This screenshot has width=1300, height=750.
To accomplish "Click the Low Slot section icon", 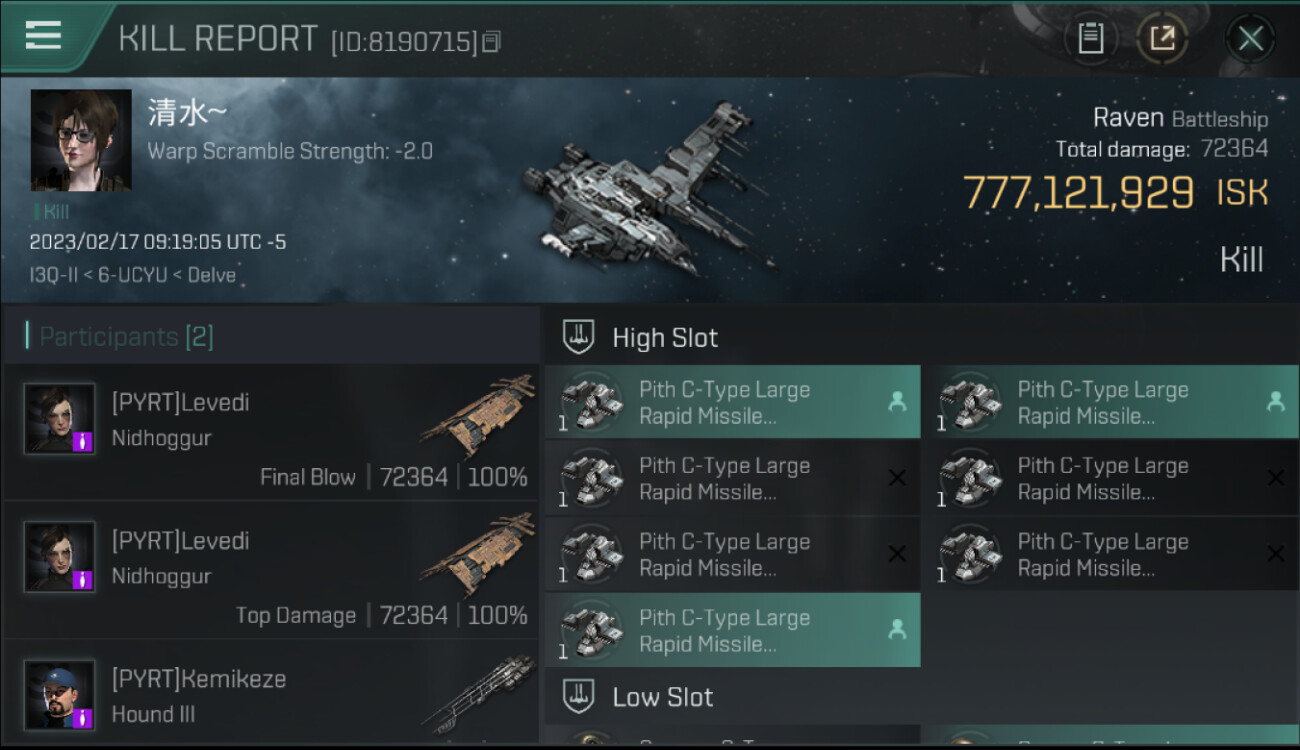I will click(579, 696).
